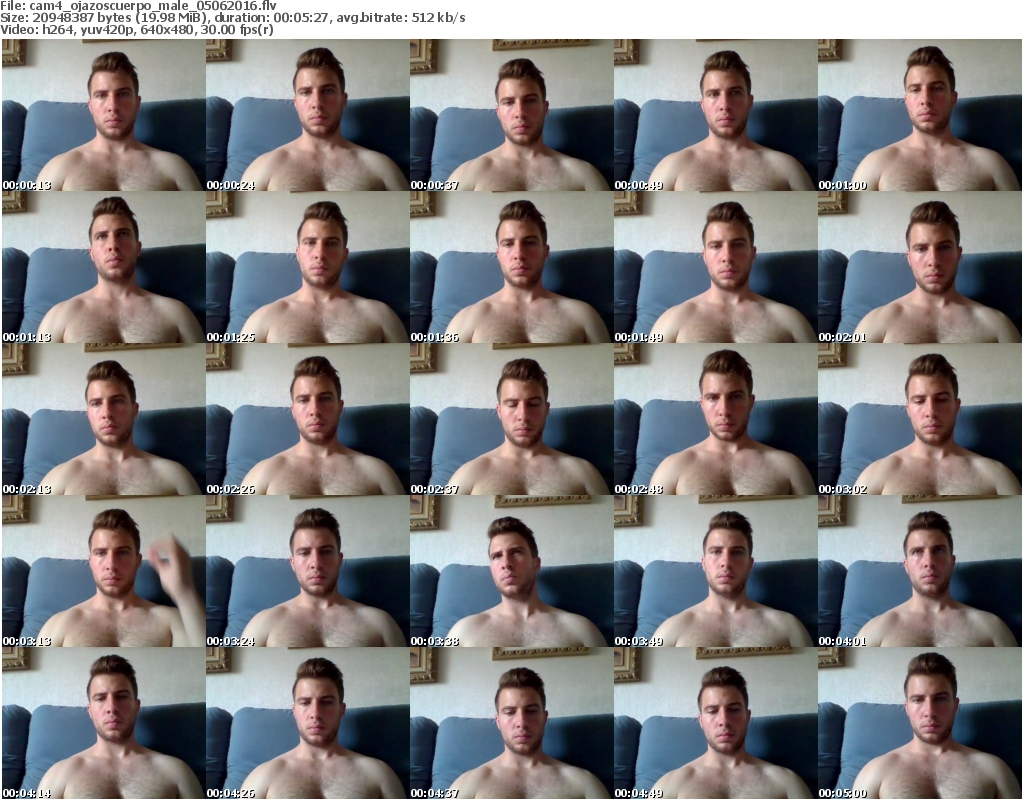Select the thumbnail stamped 00:00:13
This screenshot has width=1024, height=799.
click(x=103, y=115)
